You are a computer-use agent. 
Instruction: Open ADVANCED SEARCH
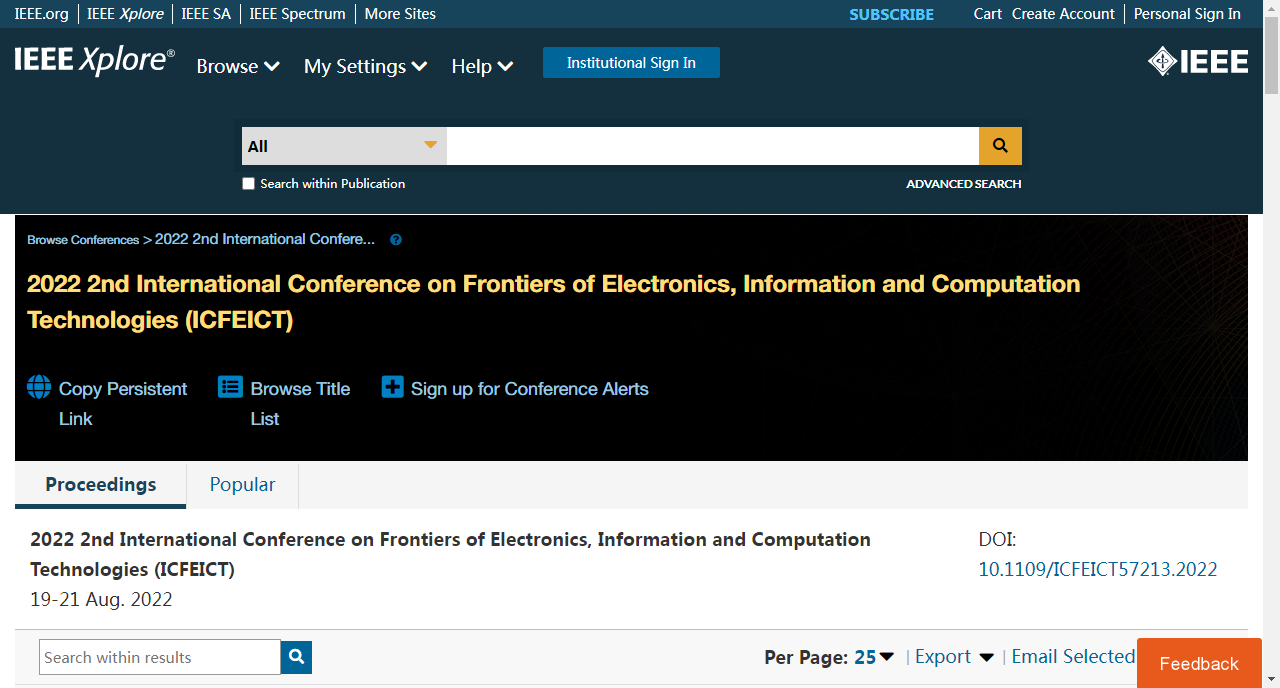coord(964,184)
